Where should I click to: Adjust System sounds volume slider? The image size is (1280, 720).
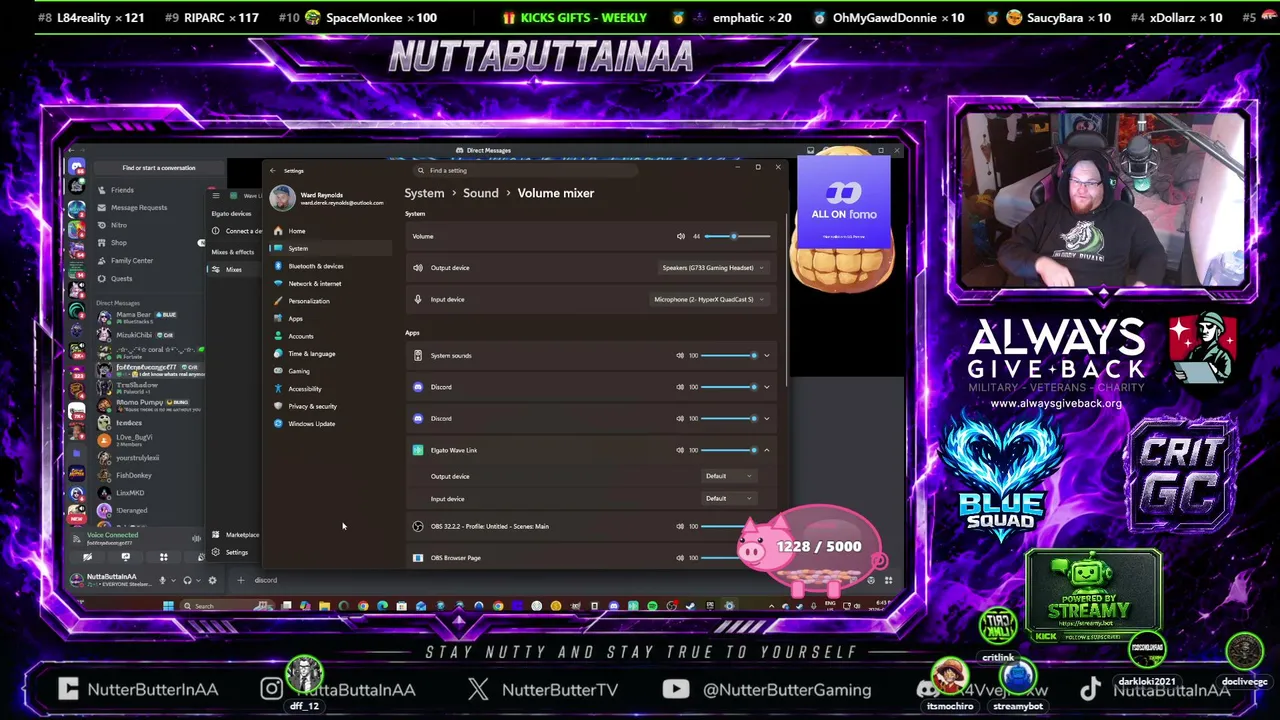pos(730,355)
